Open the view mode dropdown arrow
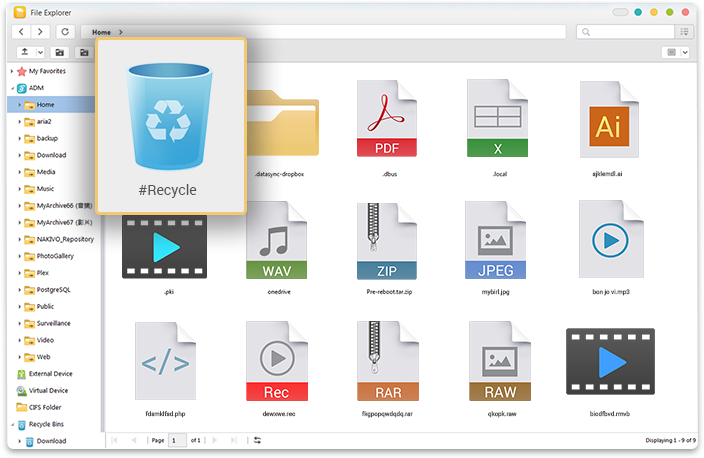The width and height of the screenshot is (704, 458). pos(685,52)
